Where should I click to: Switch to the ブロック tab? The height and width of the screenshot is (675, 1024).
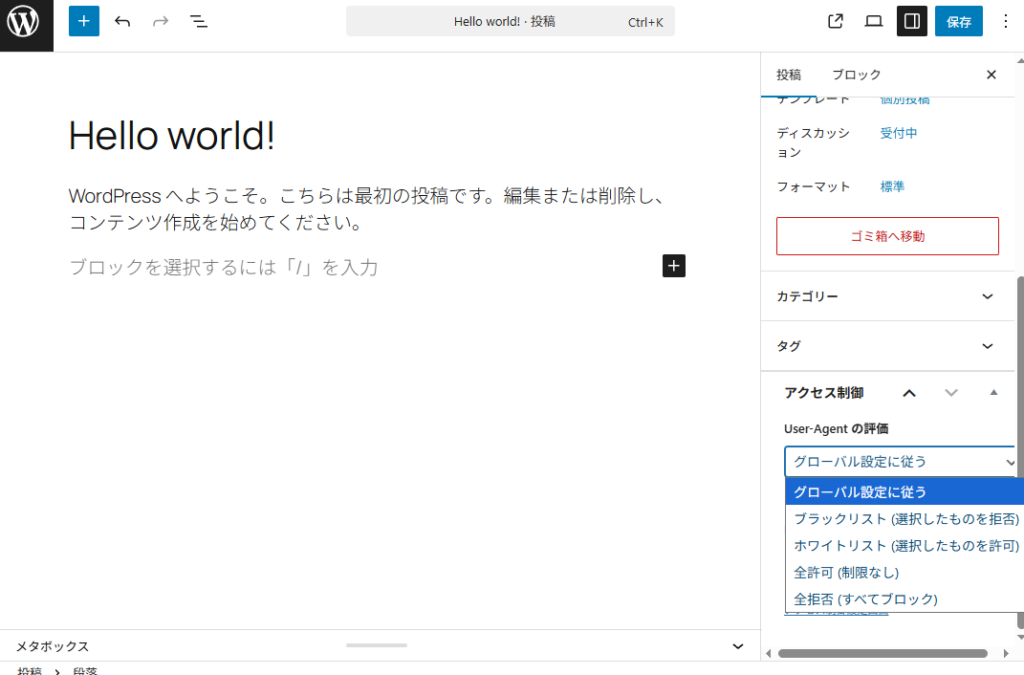tap(856, 75)
